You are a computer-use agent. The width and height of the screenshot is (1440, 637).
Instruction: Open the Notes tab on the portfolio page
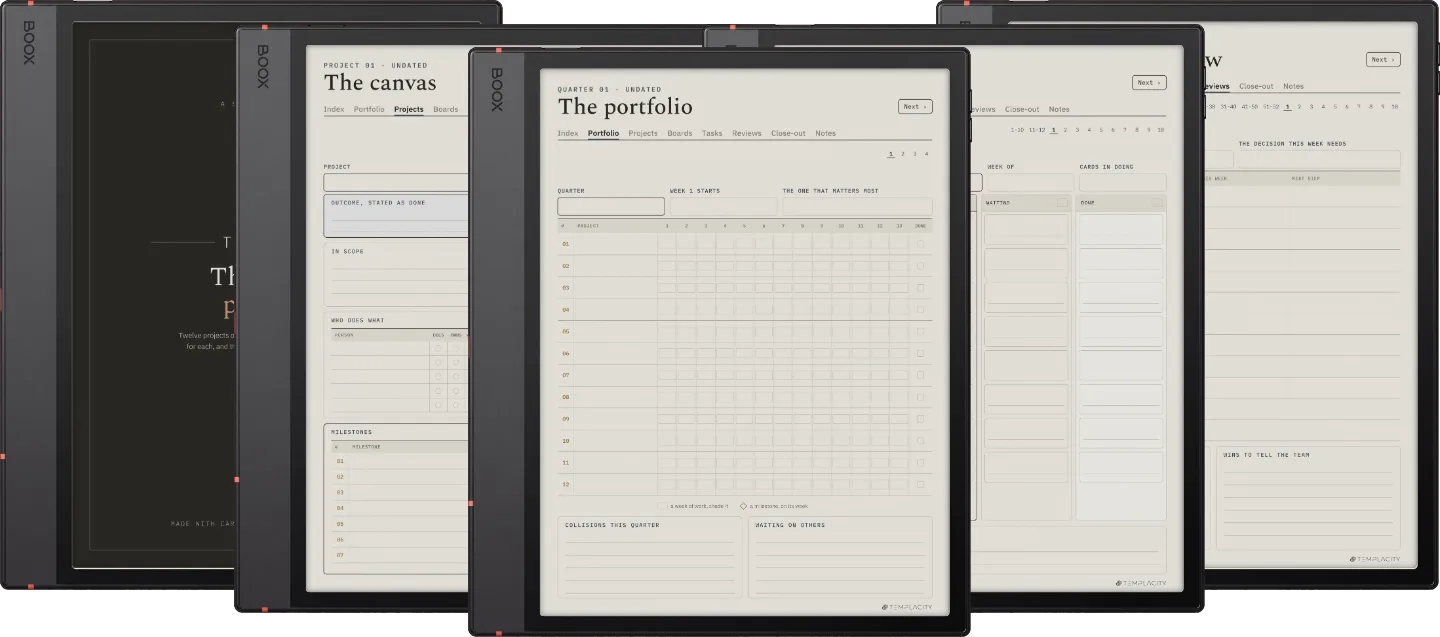coord(825,133)
